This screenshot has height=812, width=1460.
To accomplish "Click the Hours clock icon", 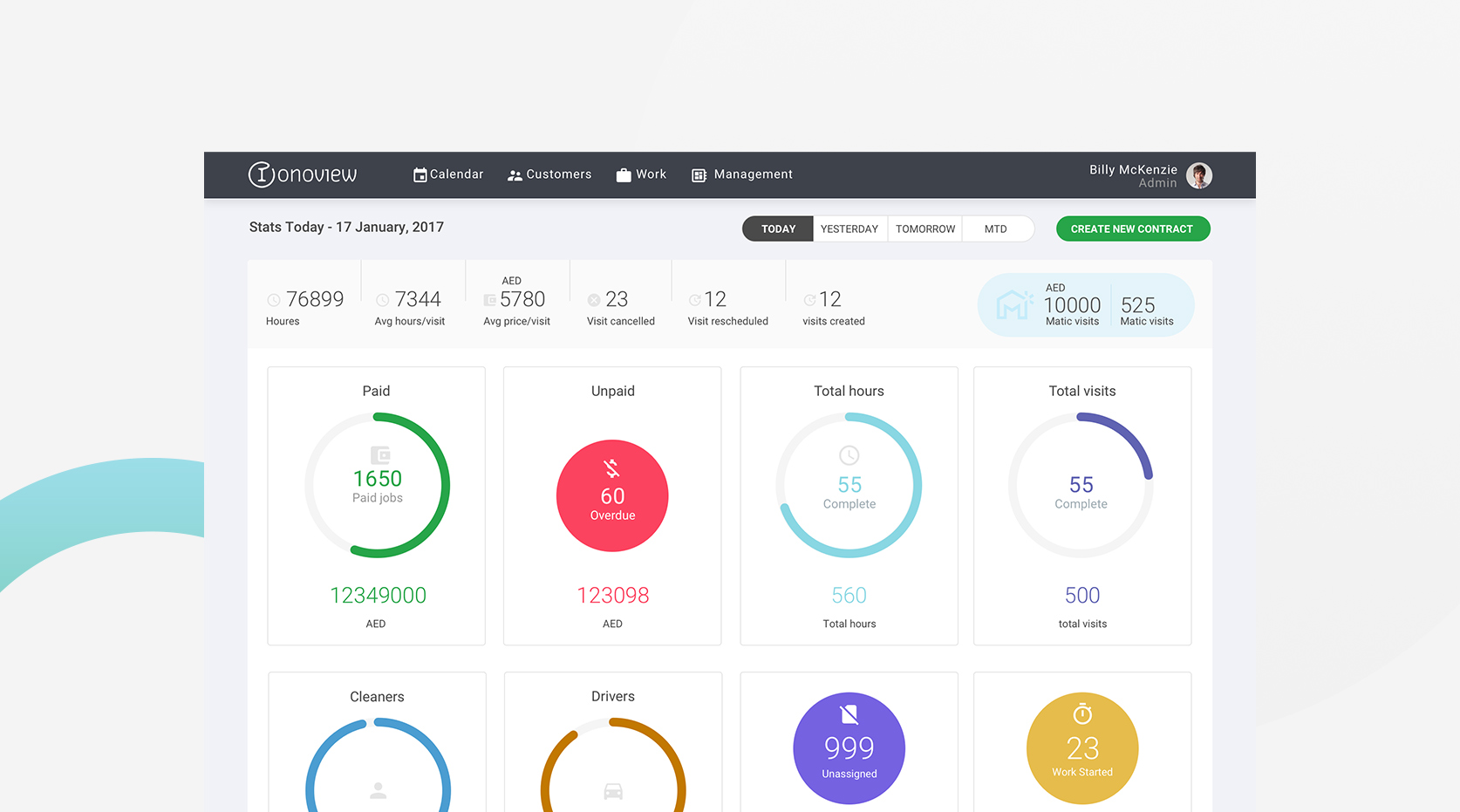I will [x=274, y=300].
